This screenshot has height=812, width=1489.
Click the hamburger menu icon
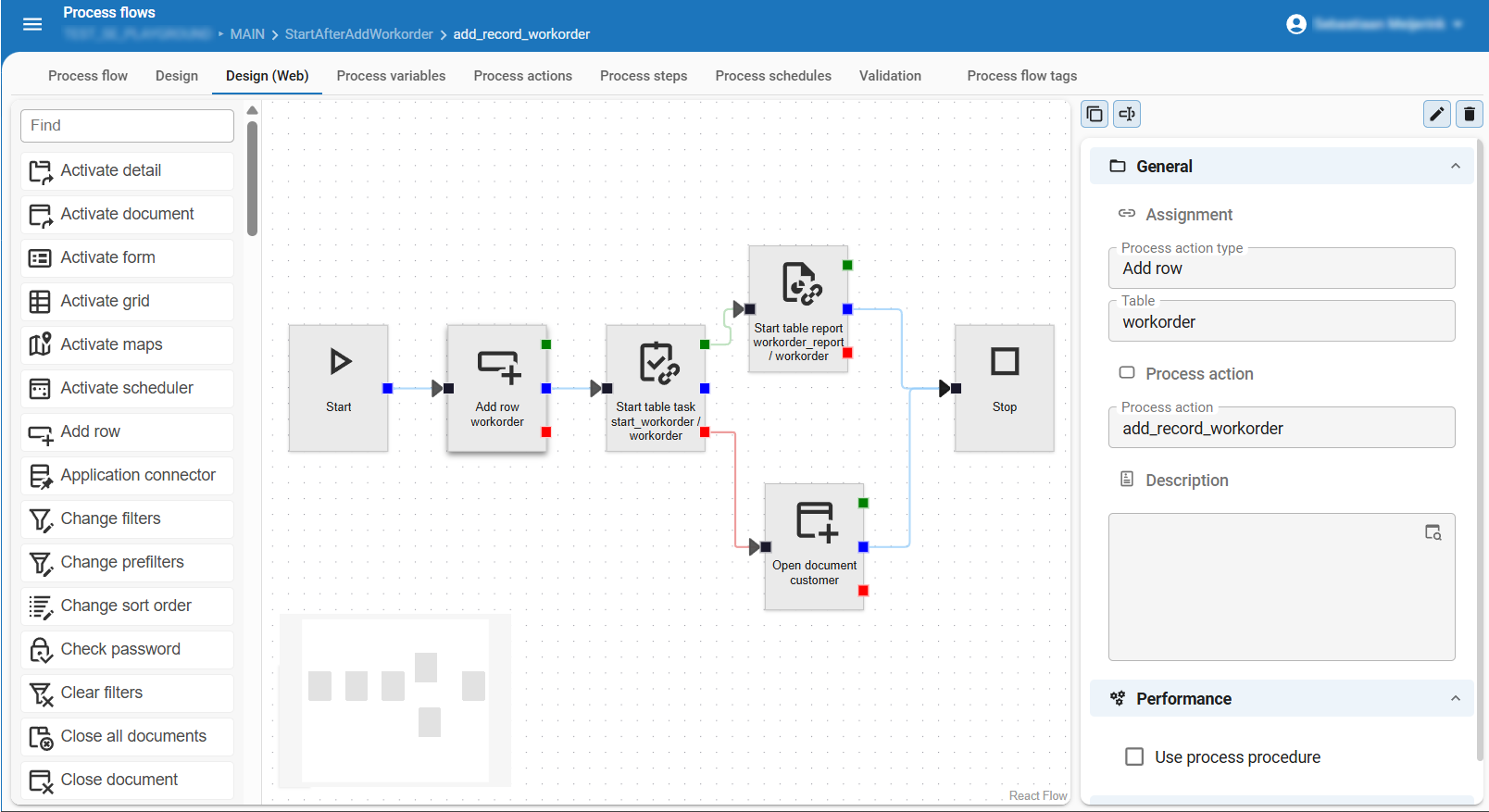pyautogui.click(x=32, y=24)
